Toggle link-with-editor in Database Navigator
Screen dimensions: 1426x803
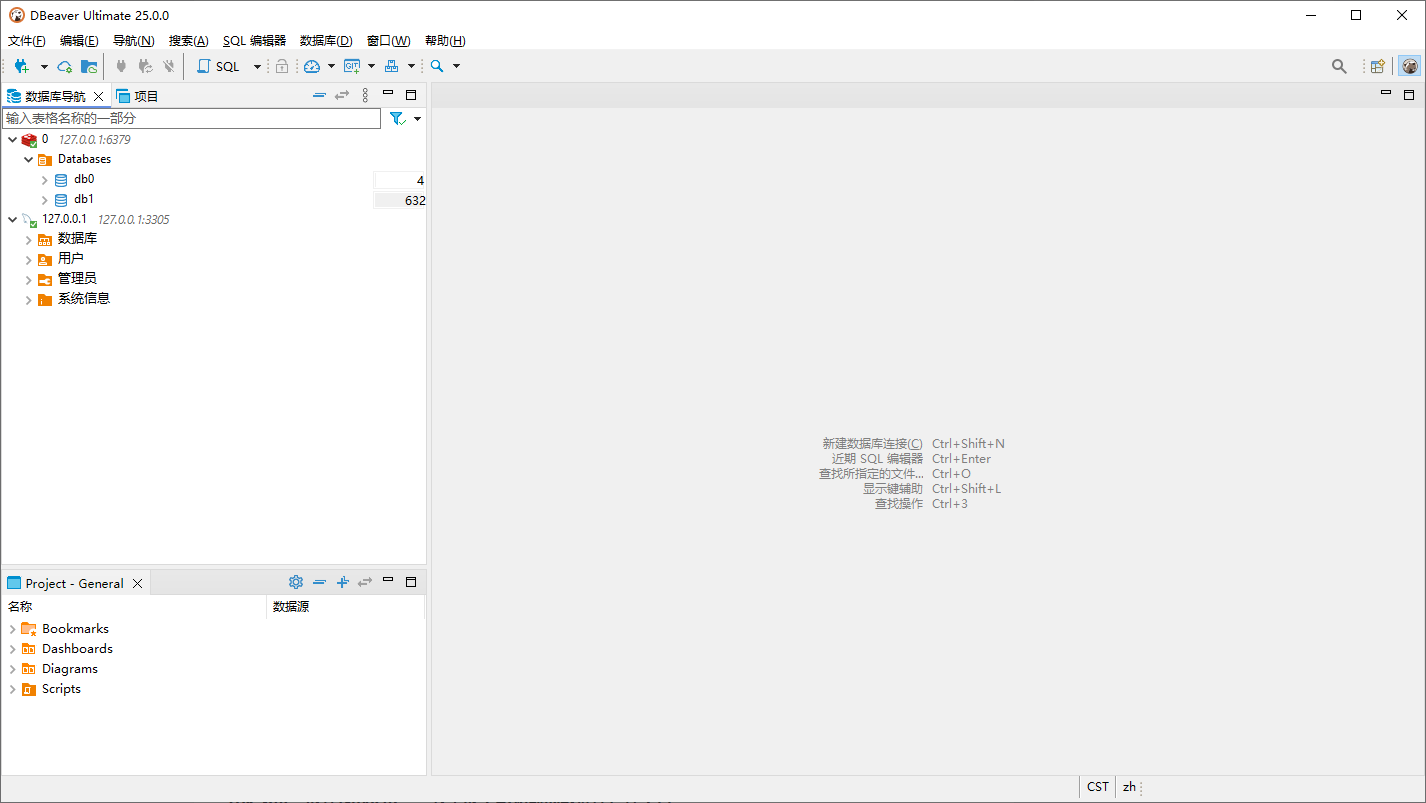[x=342, y=95]
